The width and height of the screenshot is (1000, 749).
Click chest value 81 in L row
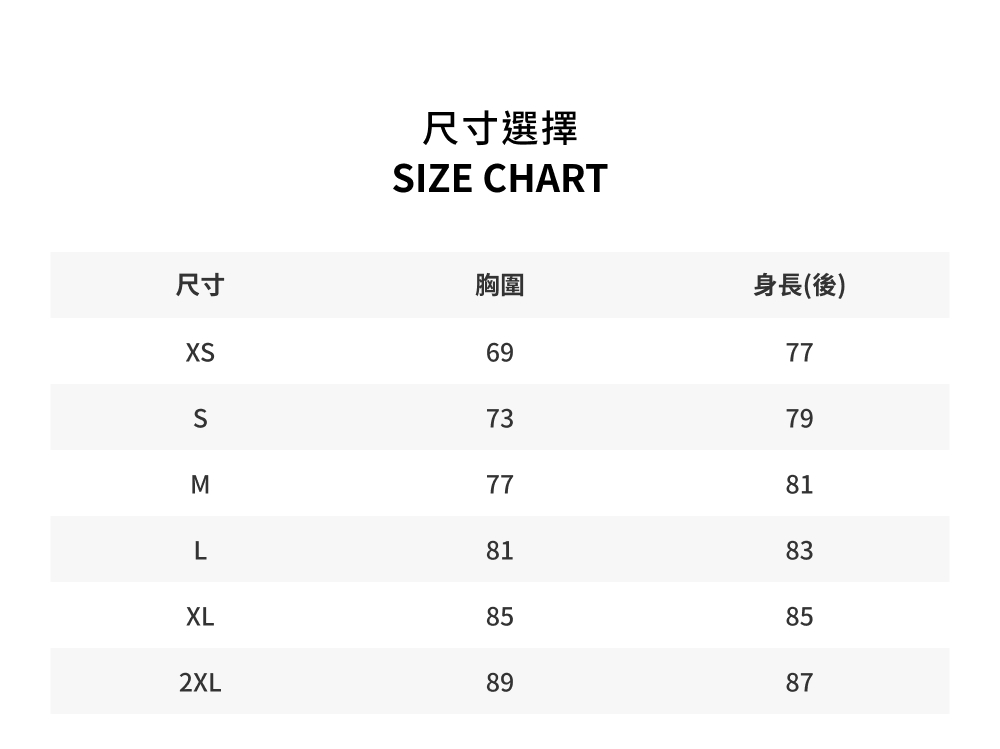(x=500, y=551)
